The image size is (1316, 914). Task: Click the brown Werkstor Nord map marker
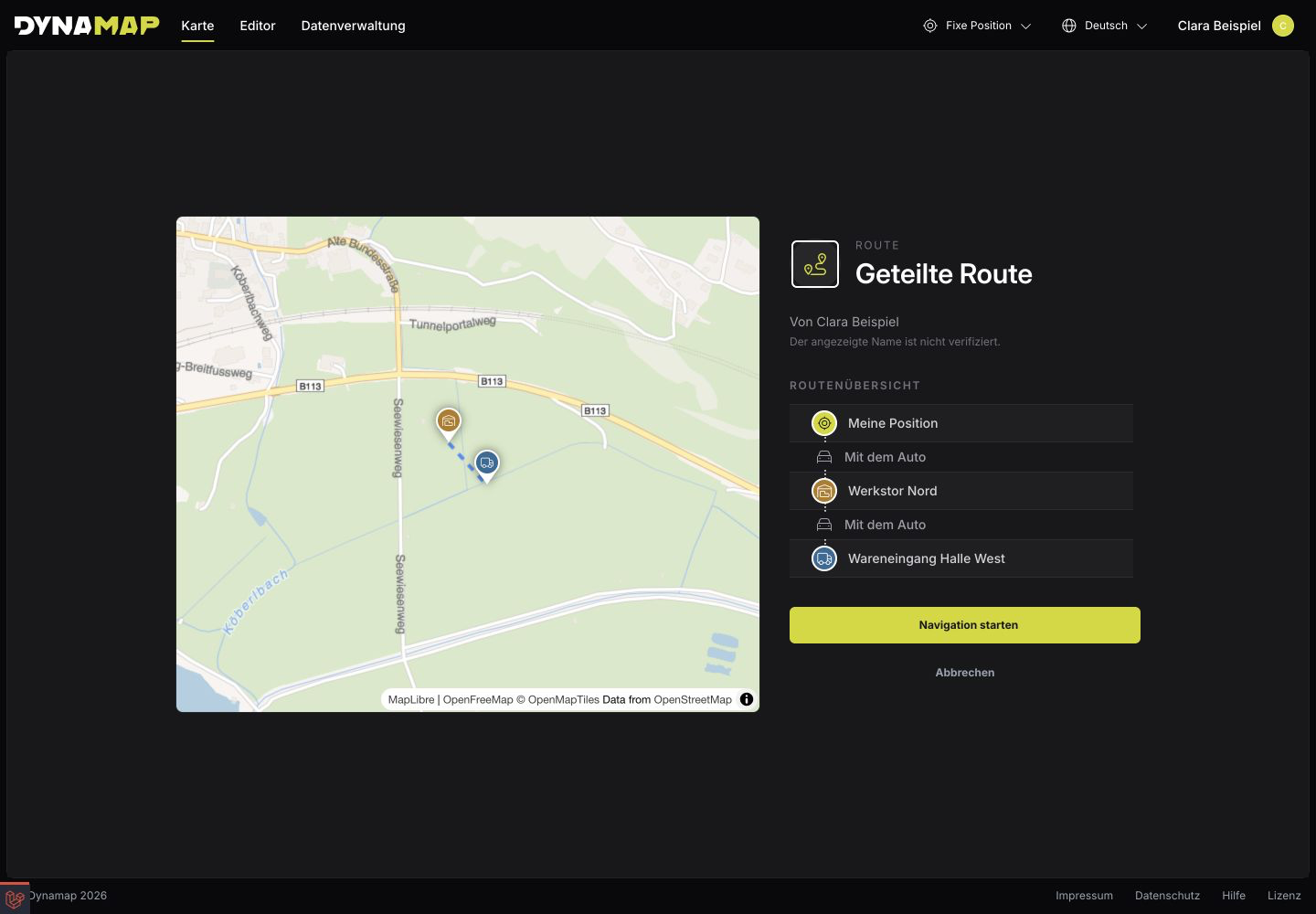click(448, 422)
